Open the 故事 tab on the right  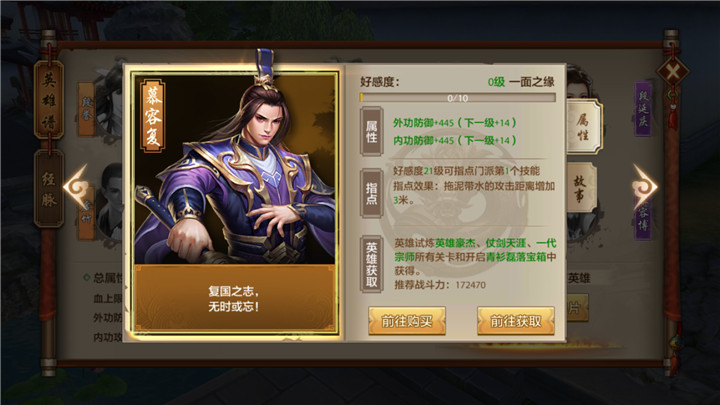[x=579, y=188]
